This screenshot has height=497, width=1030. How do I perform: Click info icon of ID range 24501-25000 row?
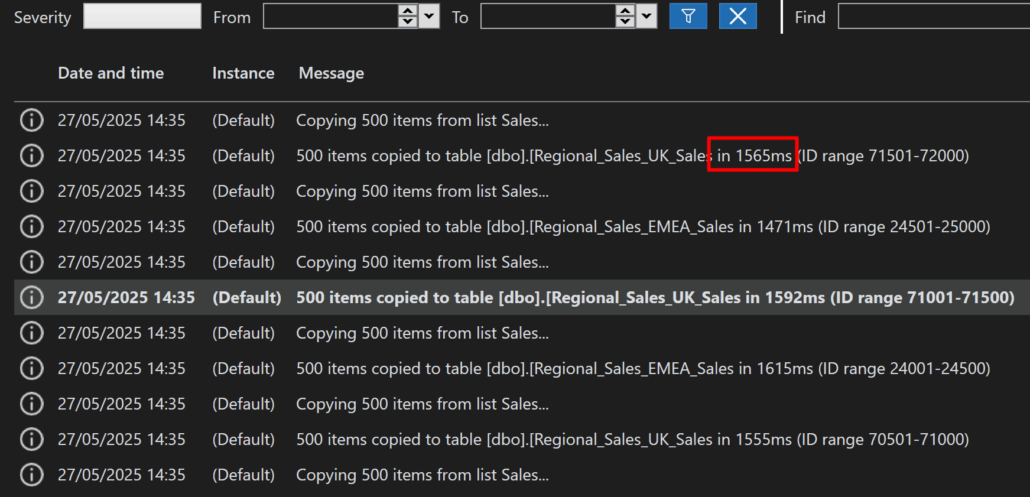coord(31,227)
